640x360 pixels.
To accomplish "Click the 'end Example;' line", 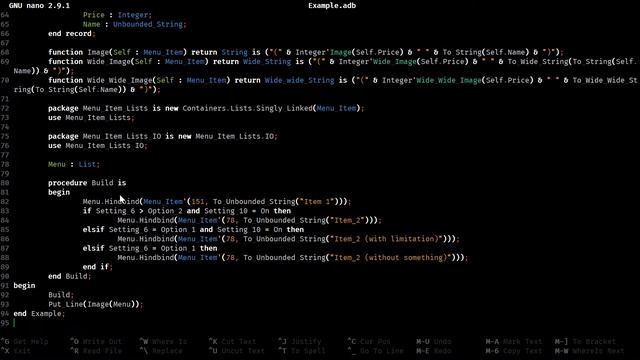I will [x=39, y=314].
